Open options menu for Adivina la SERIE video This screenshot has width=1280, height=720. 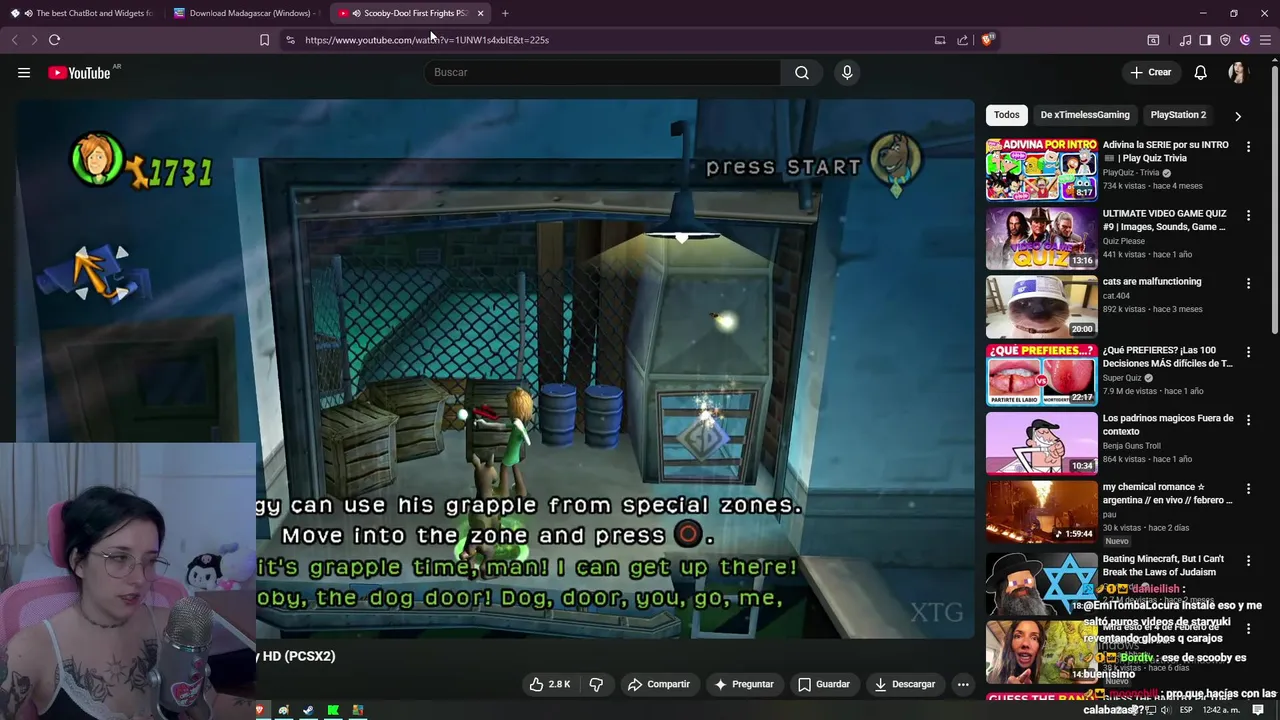coord(1248,147)
